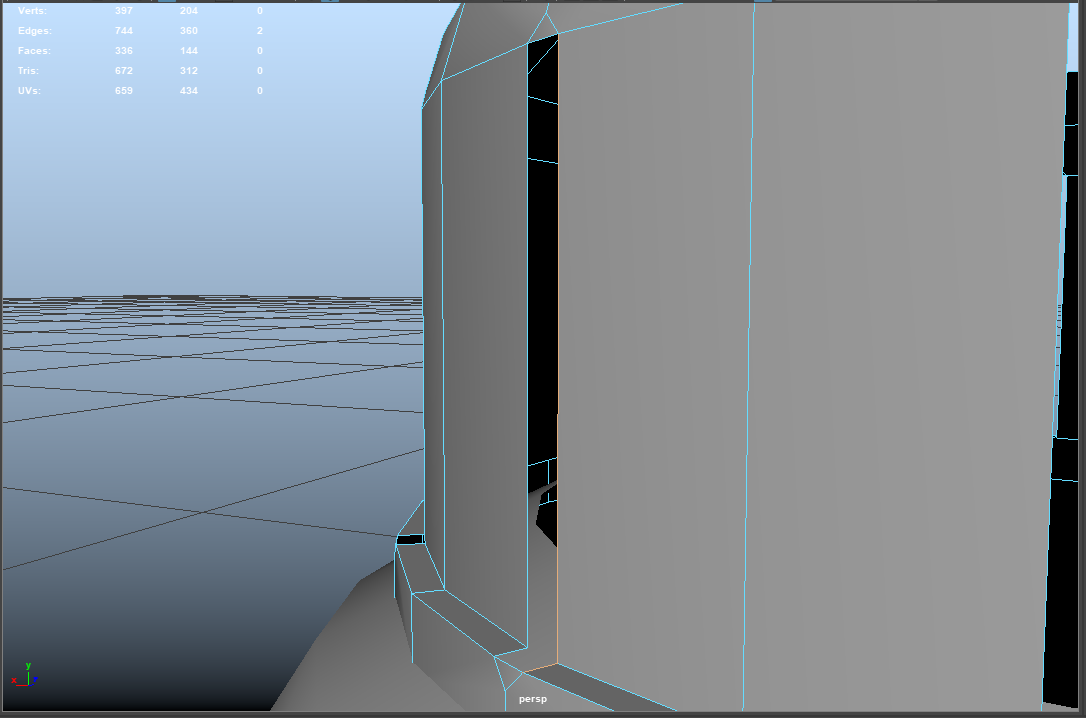Click the Faces count value 144

pos(189,51)
